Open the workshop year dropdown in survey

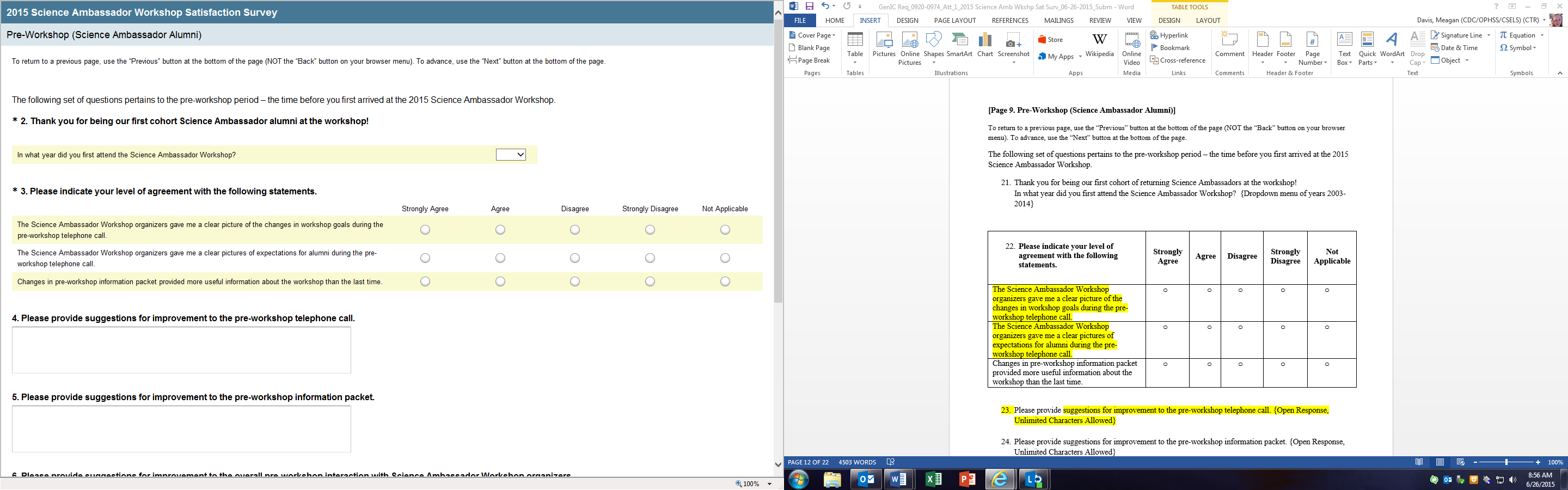[511, 155]
